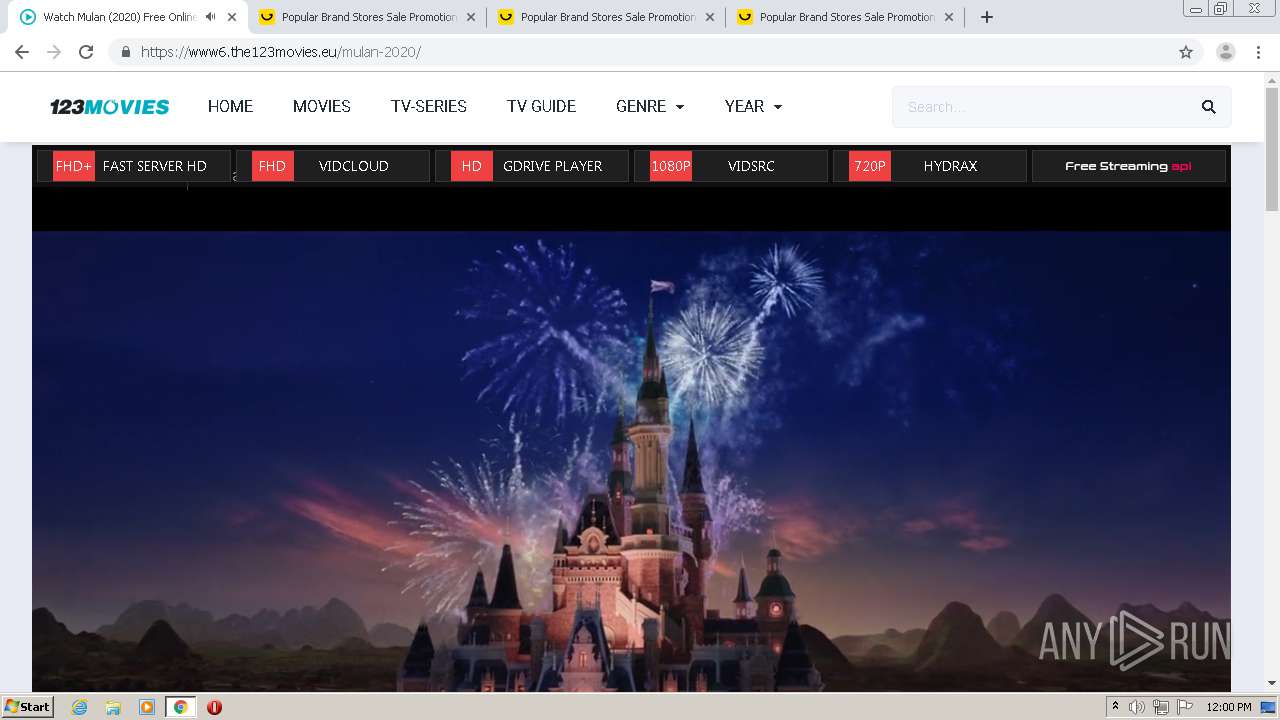1280x720 pixels.
Task: Bookmark this page with the star icon
Action: [x=1186, y=52]
